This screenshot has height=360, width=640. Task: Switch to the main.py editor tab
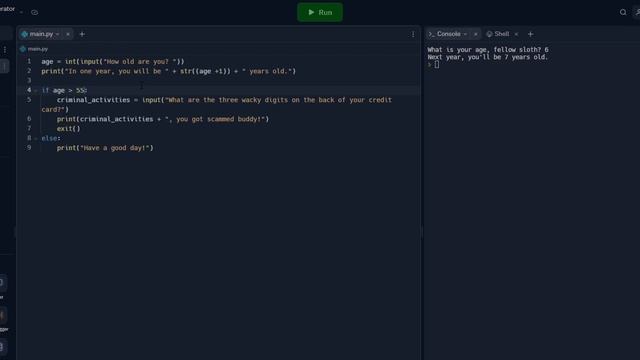41,34
